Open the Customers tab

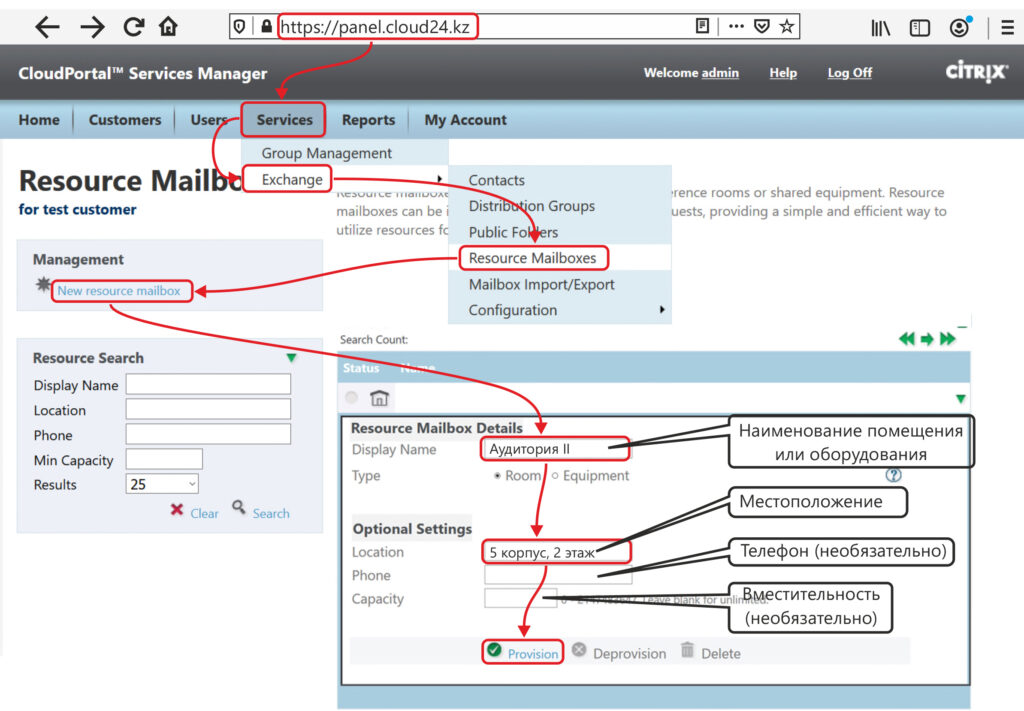coord(125,120)
